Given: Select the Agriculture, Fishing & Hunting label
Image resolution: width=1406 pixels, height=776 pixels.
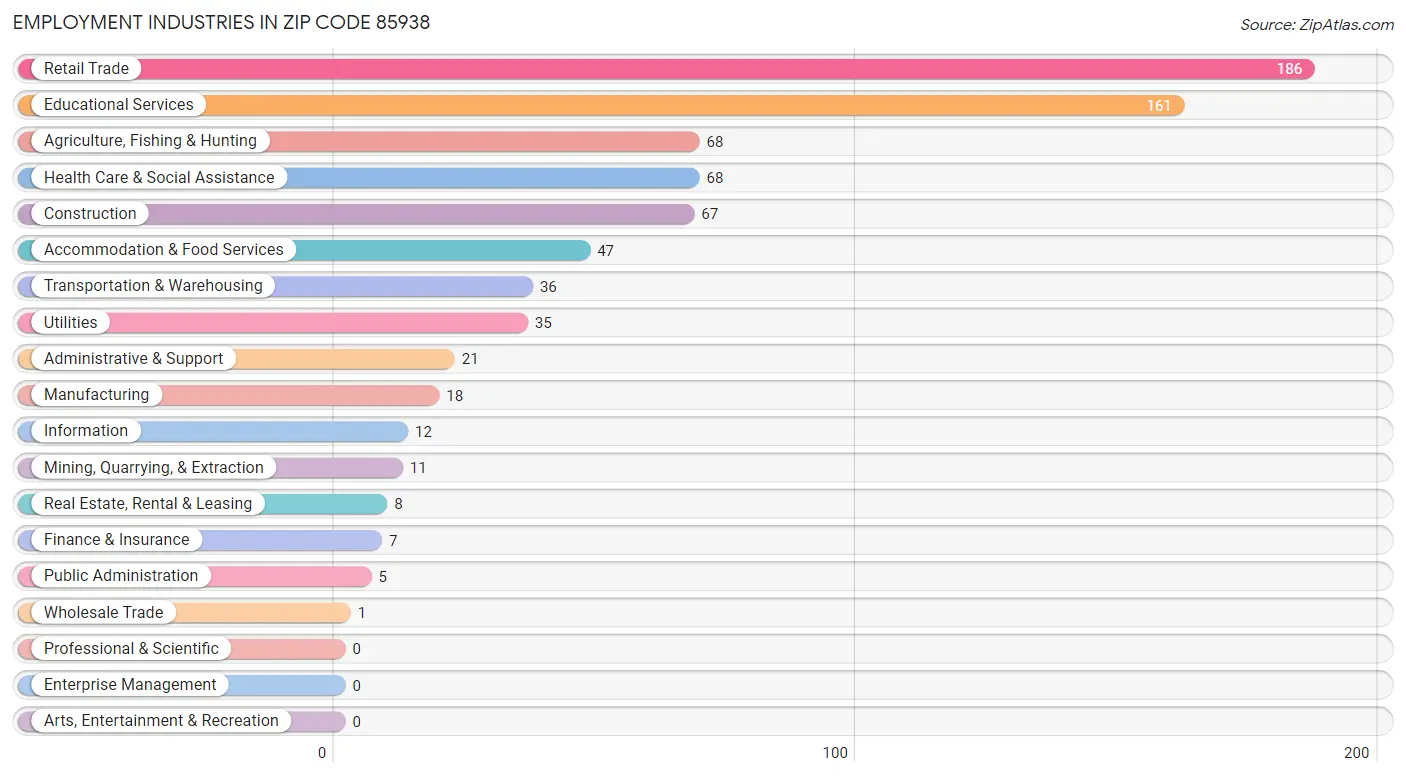Looking at the screenshot, I should (x=150, y=141).
